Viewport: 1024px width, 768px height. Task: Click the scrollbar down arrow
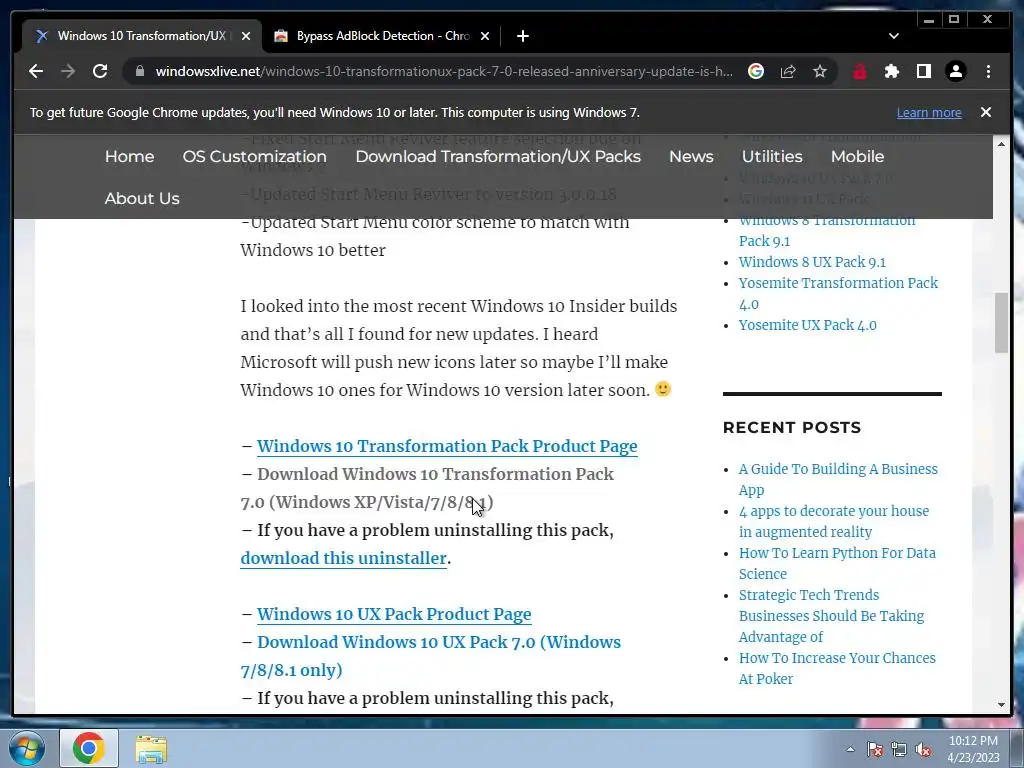(x=1001, y=705)
